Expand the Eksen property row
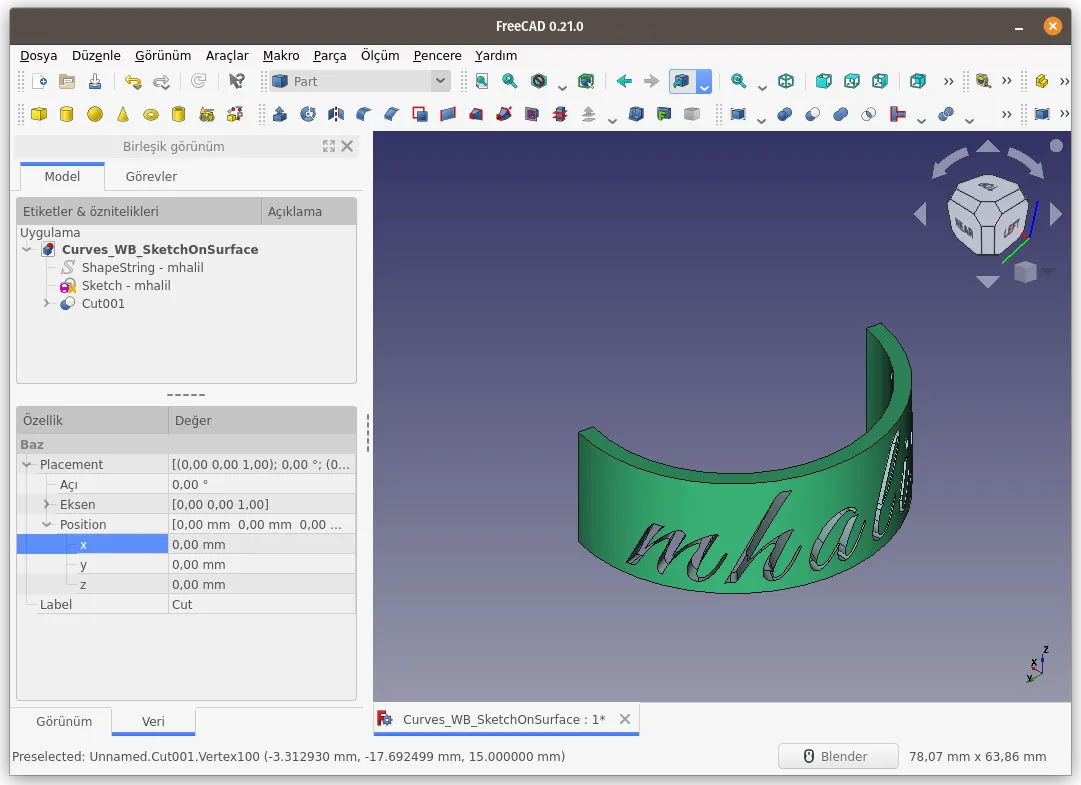This screenshot has width=1081, height=785. [46, 504]
